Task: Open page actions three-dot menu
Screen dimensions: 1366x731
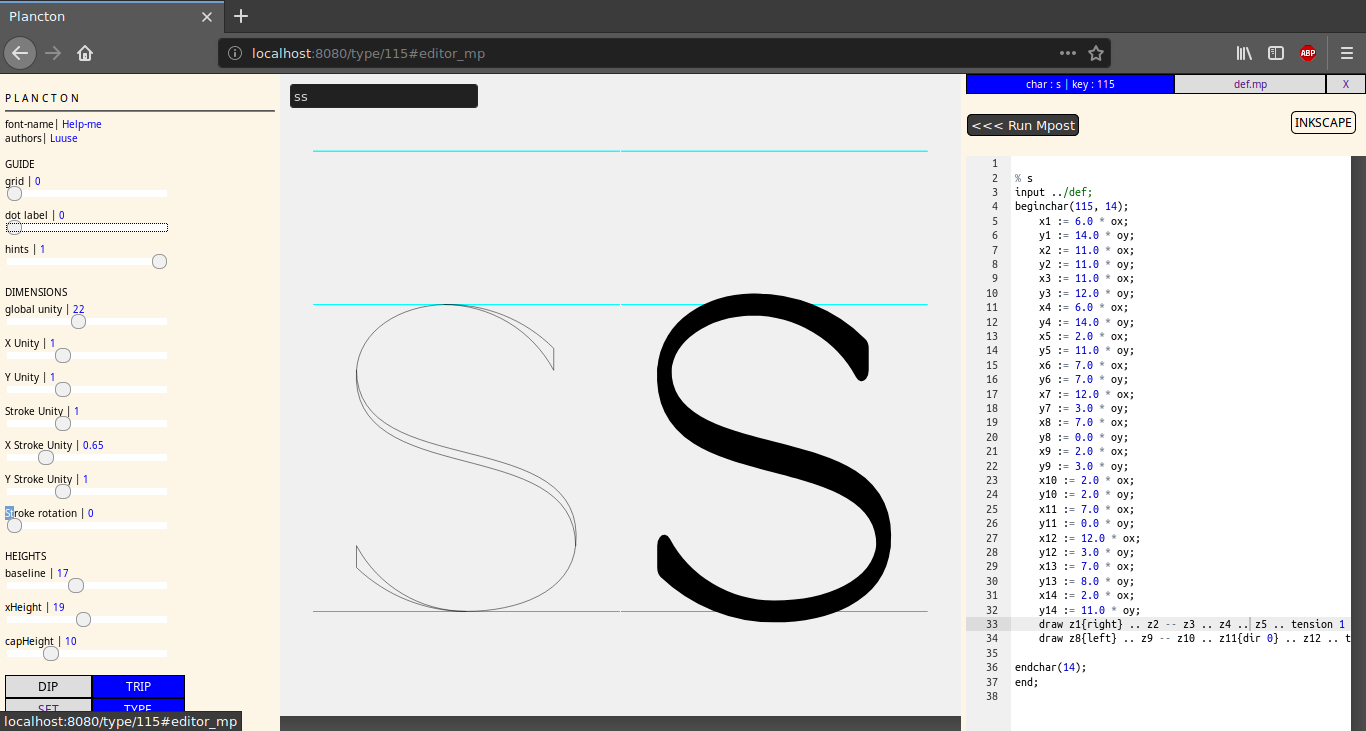Action: point(1068,53)
